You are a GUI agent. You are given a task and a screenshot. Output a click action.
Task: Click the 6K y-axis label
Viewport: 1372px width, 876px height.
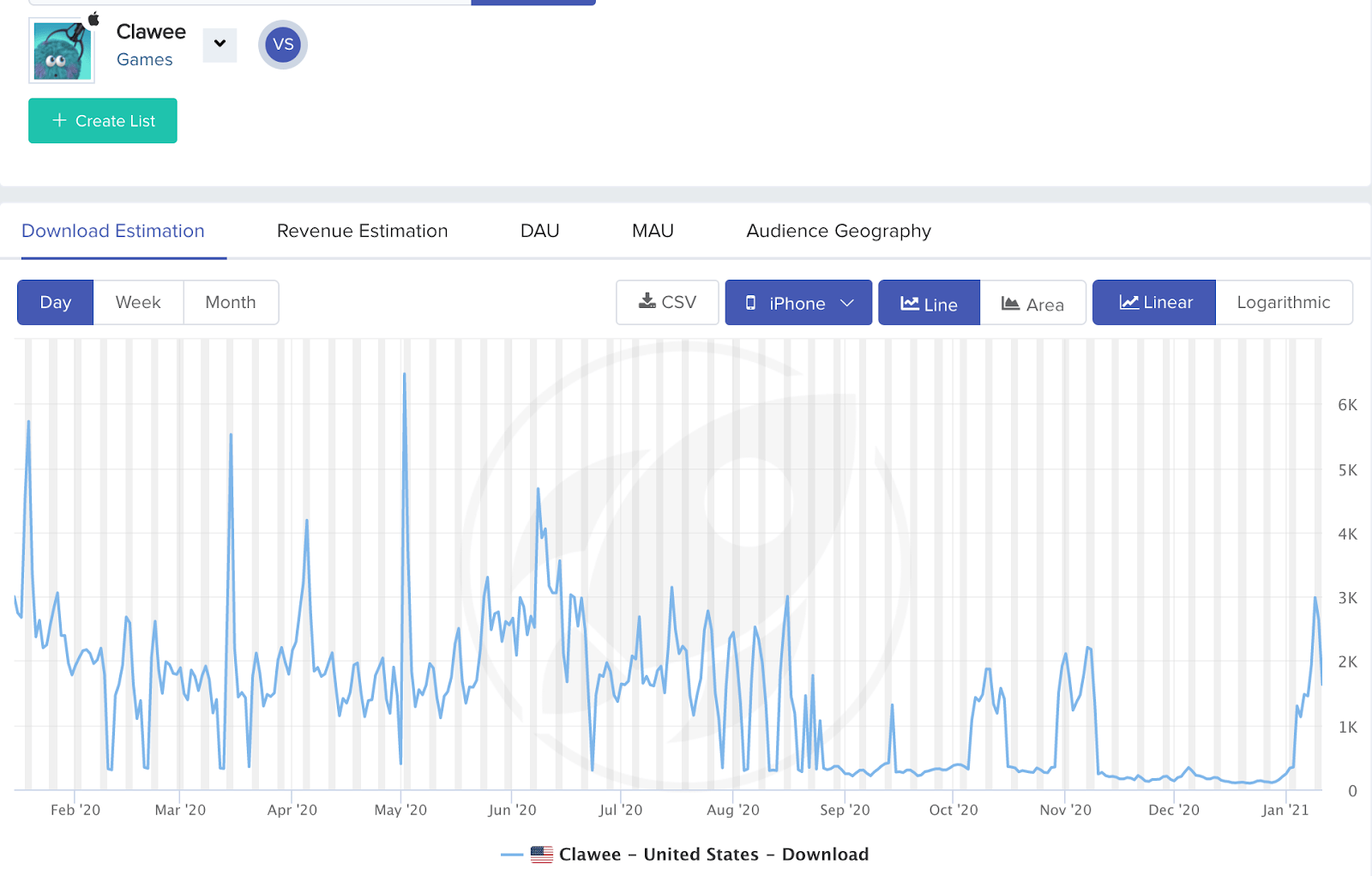1347,405
